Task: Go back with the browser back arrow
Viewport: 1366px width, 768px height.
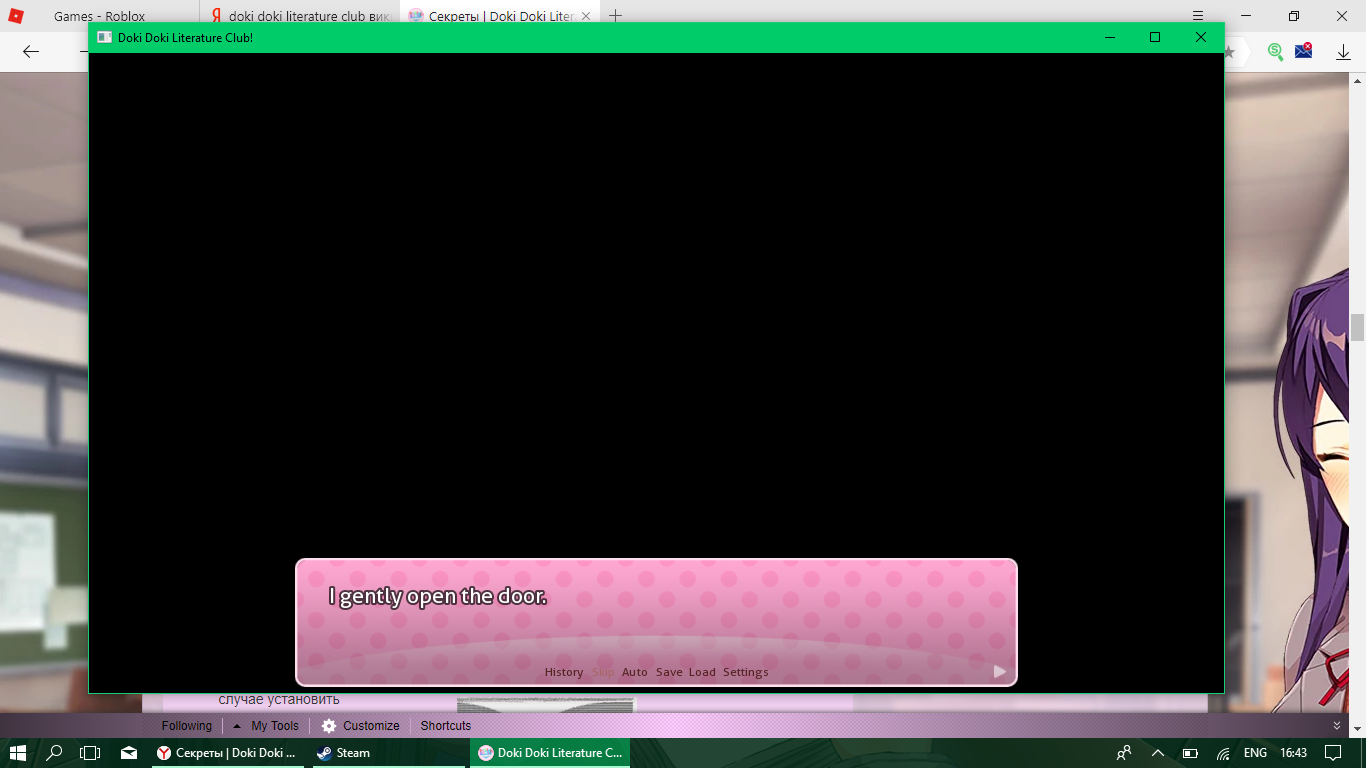Action: (x=31, y=51)
